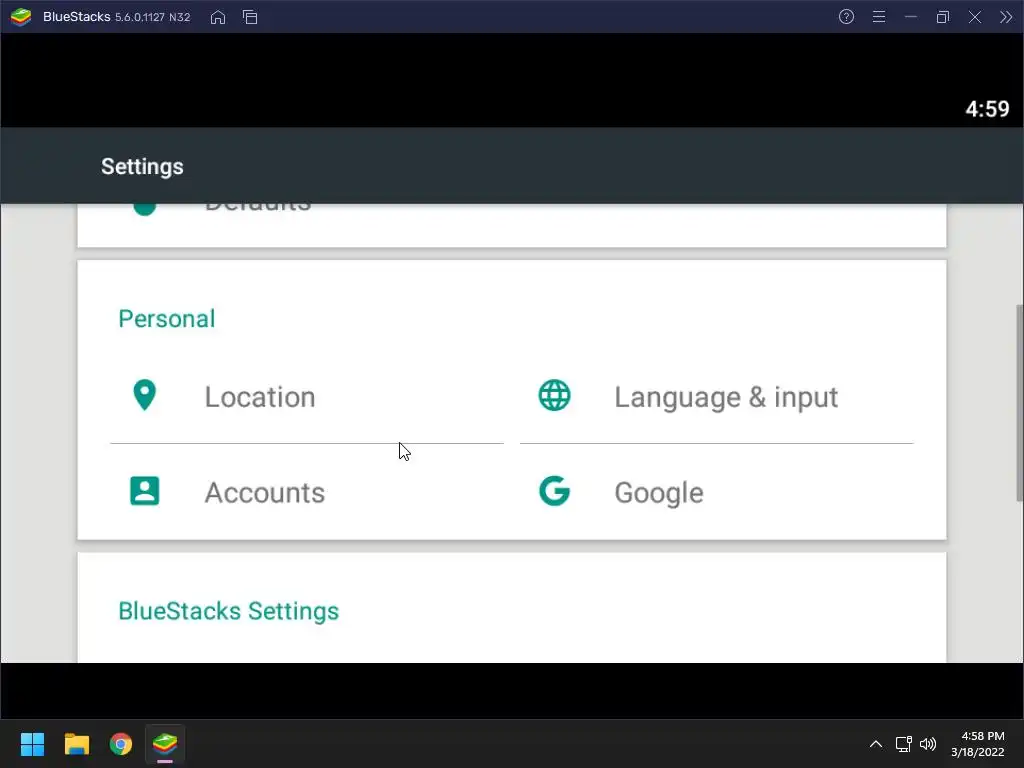Open the network status tray icon

(903, 744)
